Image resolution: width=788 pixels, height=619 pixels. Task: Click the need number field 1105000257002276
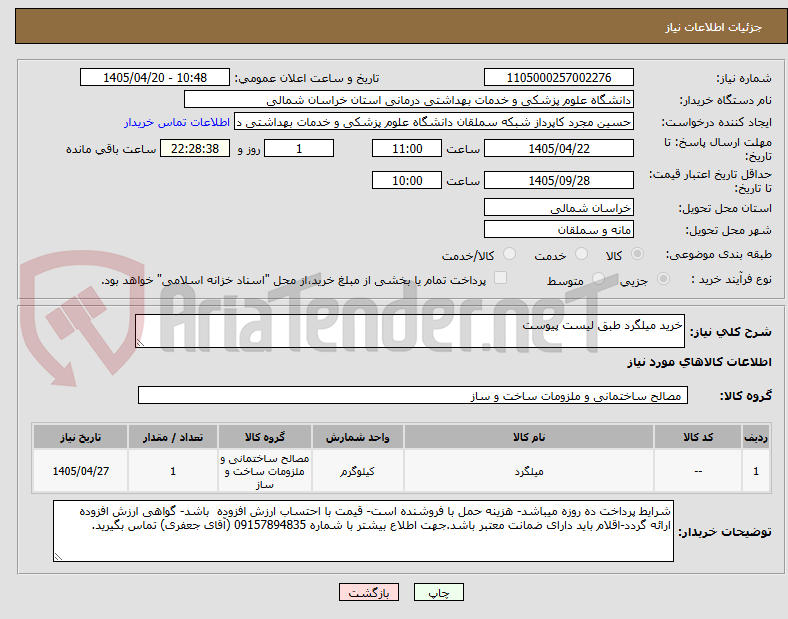(559, 77)
